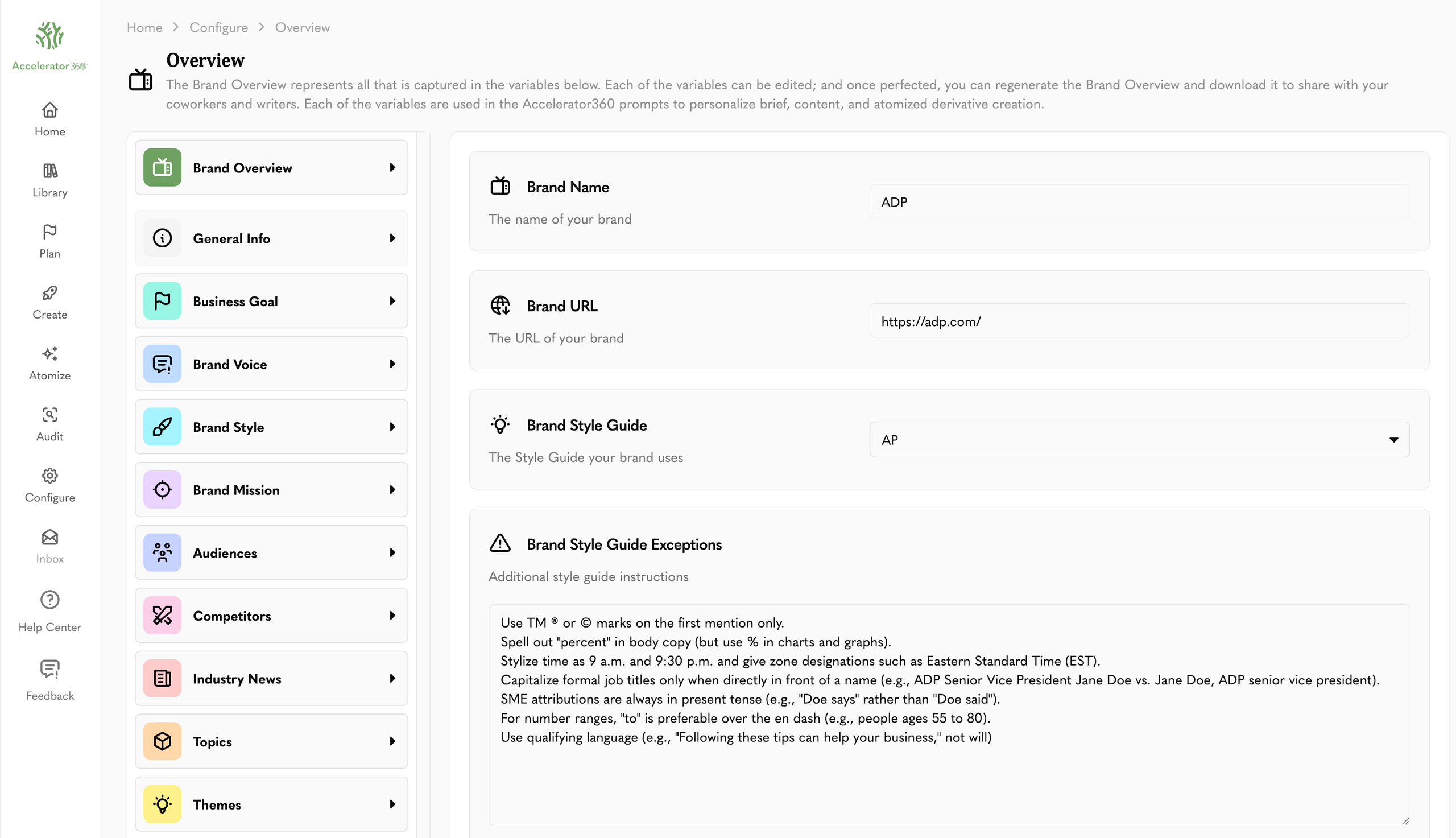1456x838 pixels.
Task: Click the Feedback chat icon
Action: (49, 668)
